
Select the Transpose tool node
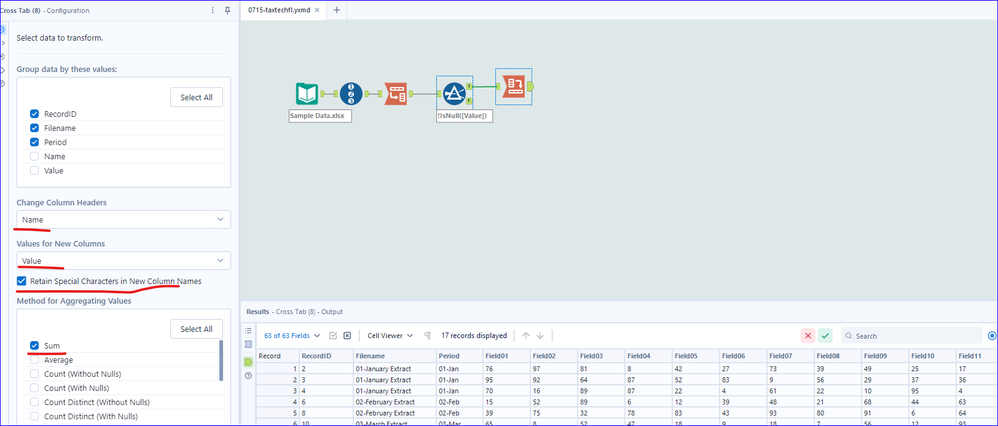point(395,94)
